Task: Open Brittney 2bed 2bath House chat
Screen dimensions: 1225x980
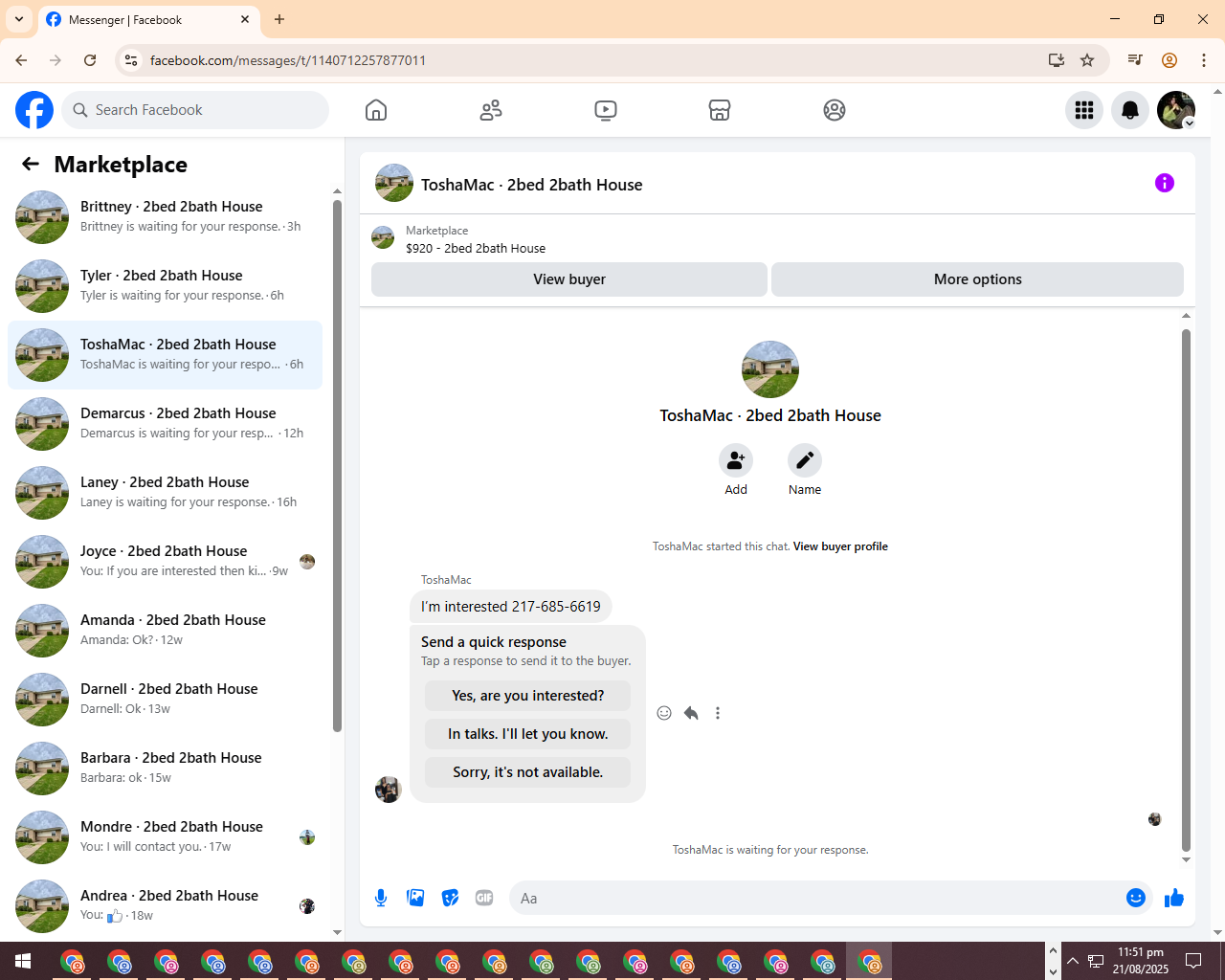Action: click(x=165, y=217)
